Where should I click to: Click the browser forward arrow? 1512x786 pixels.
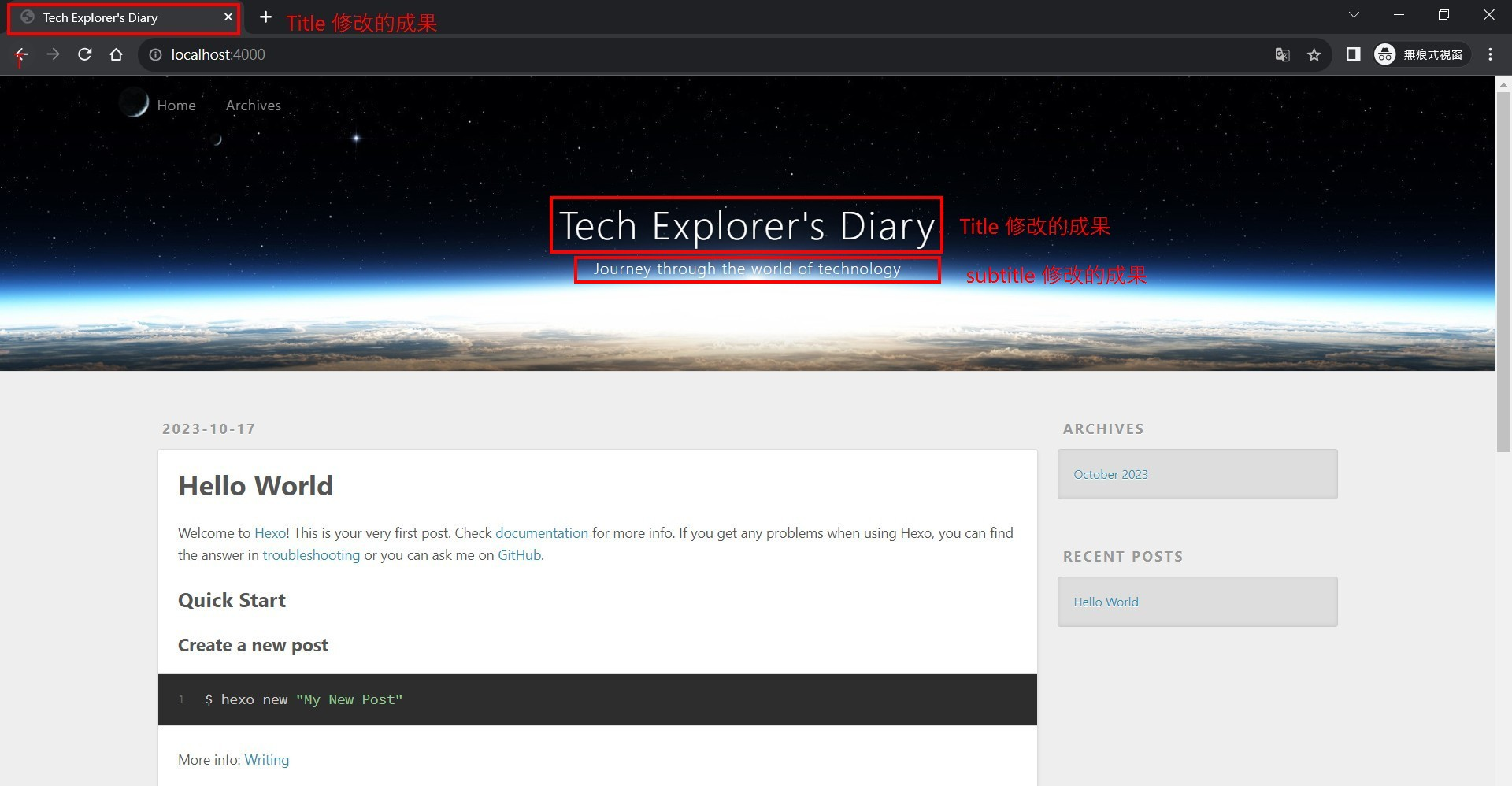pos(53,54)
